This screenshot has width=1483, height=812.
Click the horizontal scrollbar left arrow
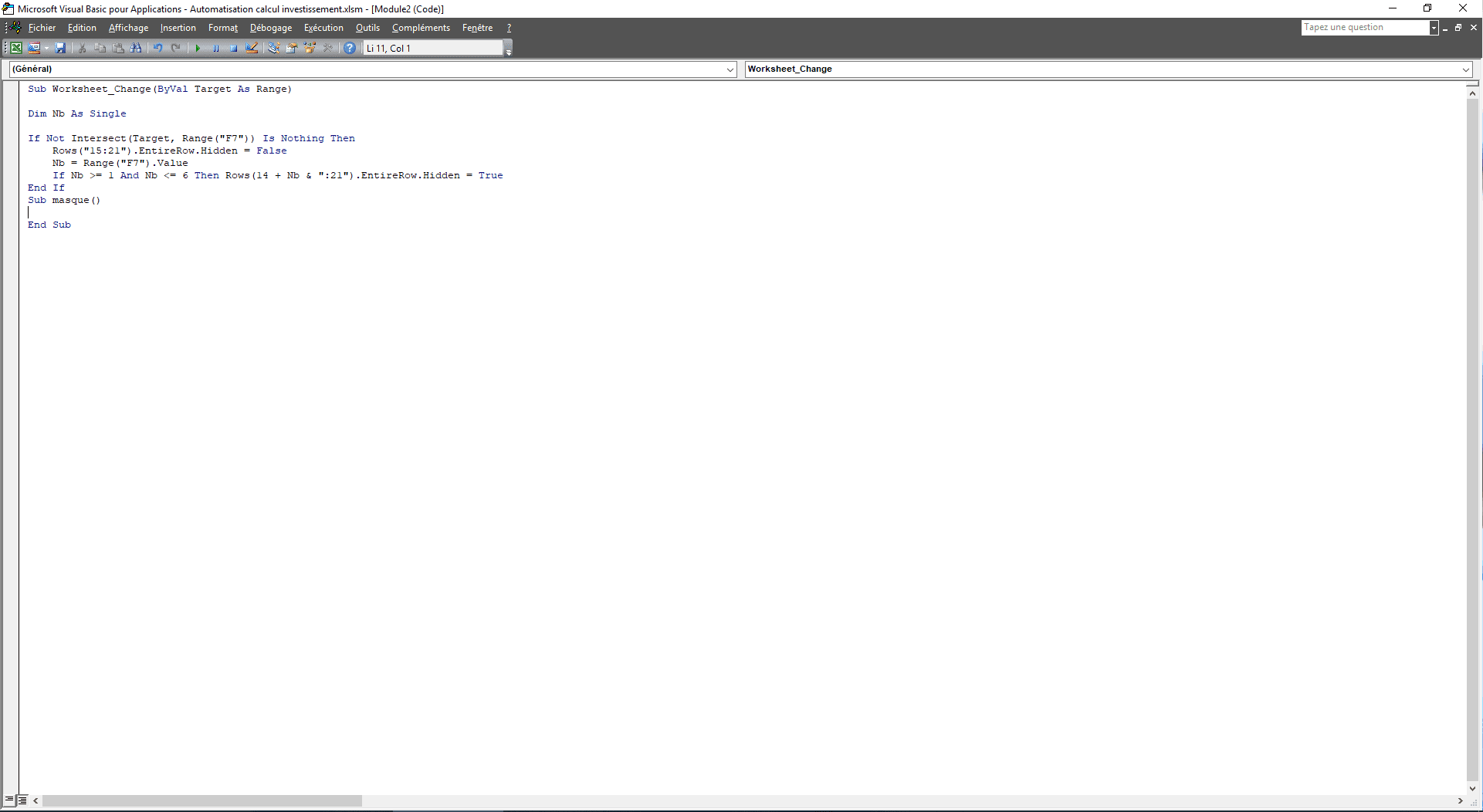tap(36, 801)
